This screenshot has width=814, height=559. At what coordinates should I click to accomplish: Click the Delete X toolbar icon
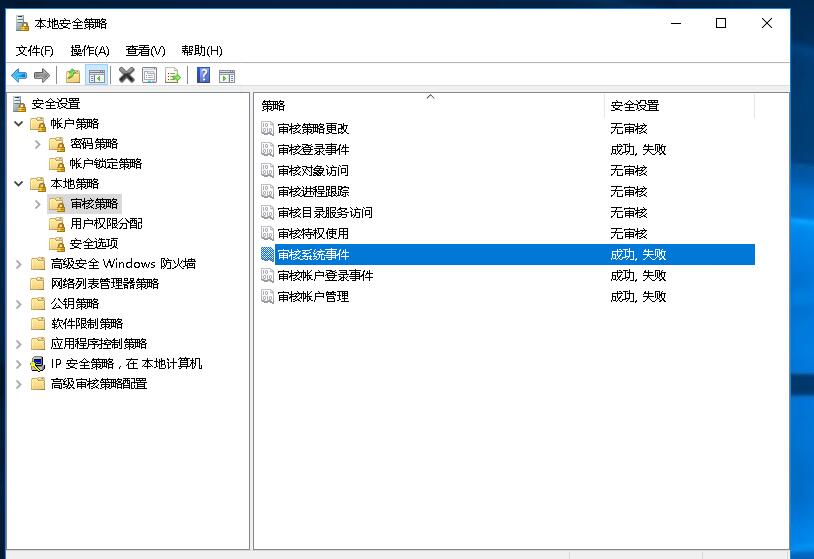click(x=126, y=75)
